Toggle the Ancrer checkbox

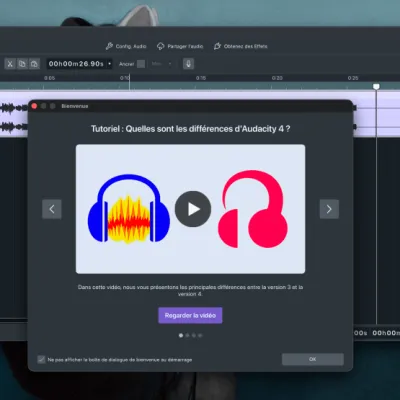pos(141,64)
